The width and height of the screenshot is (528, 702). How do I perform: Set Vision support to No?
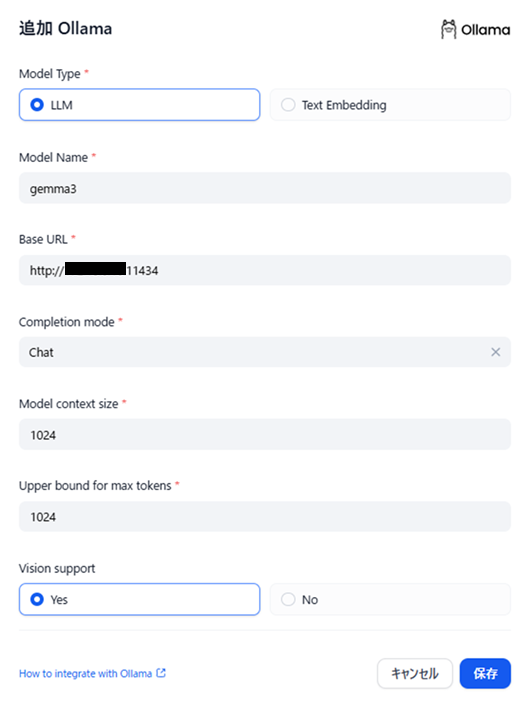(x=390, y=599)
